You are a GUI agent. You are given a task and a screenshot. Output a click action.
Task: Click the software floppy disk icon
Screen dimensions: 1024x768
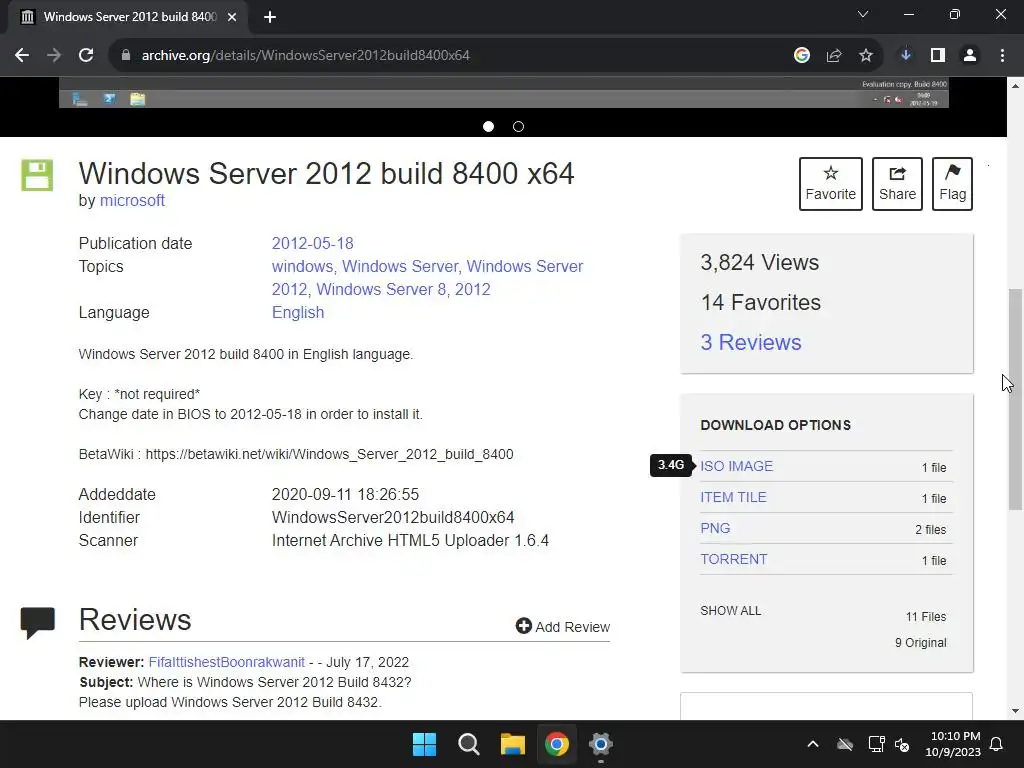click(x=37, y=175)
